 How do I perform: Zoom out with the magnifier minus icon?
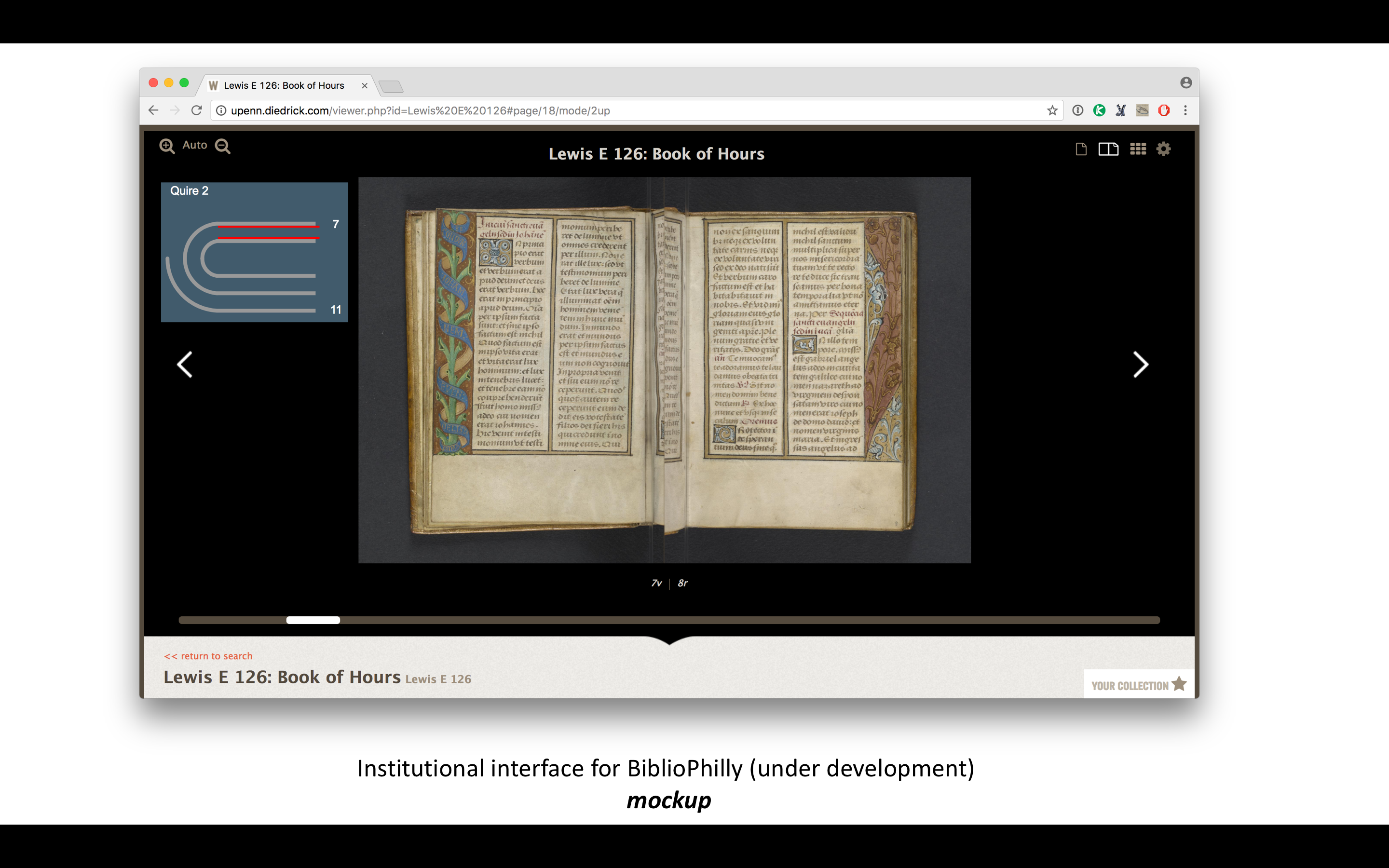(x=223, y=146)
